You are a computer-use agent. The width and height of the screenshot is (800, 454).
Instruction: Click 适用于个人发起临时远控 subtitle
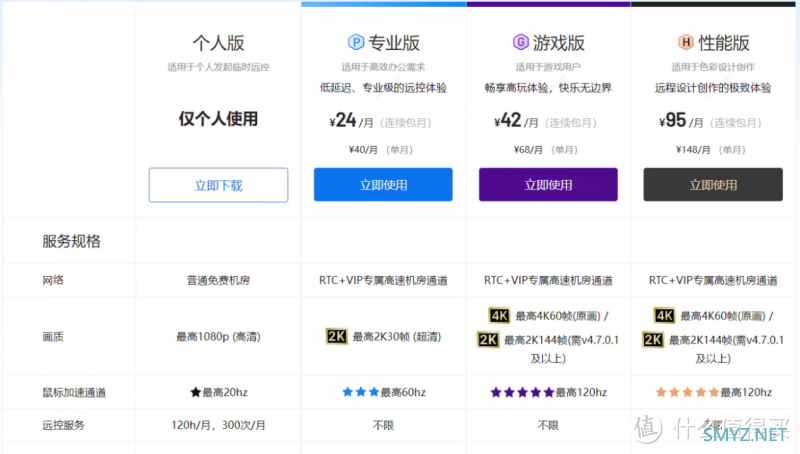[x=218, y=67]
